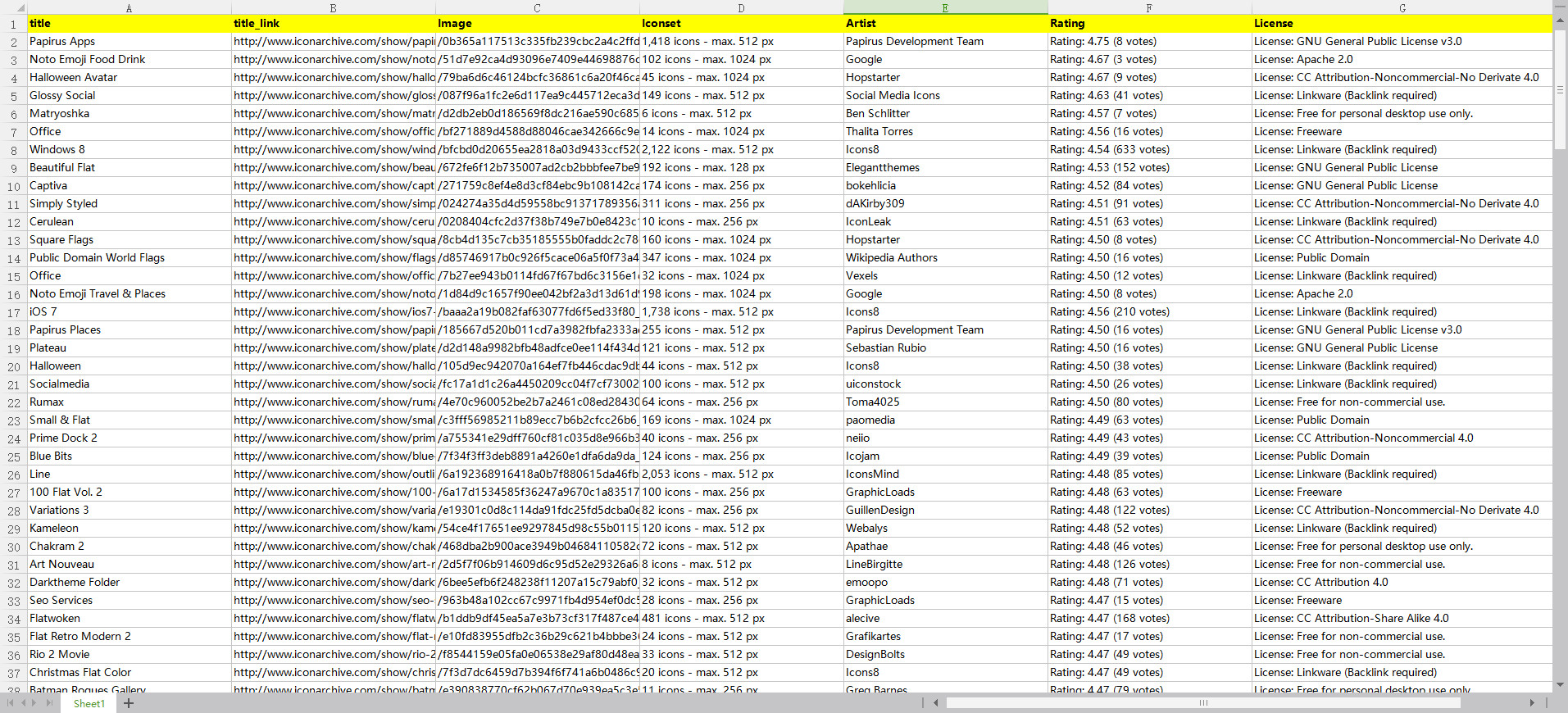
Task: Click the select-all corner triangle
Action: tap(20, 7)
